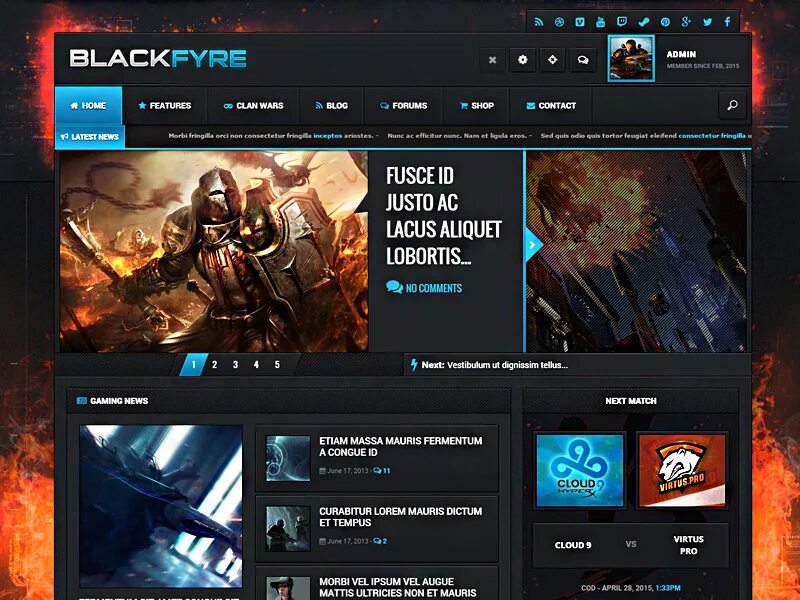Open the 'inceptos' ticker link
Screen dimensions: 800x600
328,136
